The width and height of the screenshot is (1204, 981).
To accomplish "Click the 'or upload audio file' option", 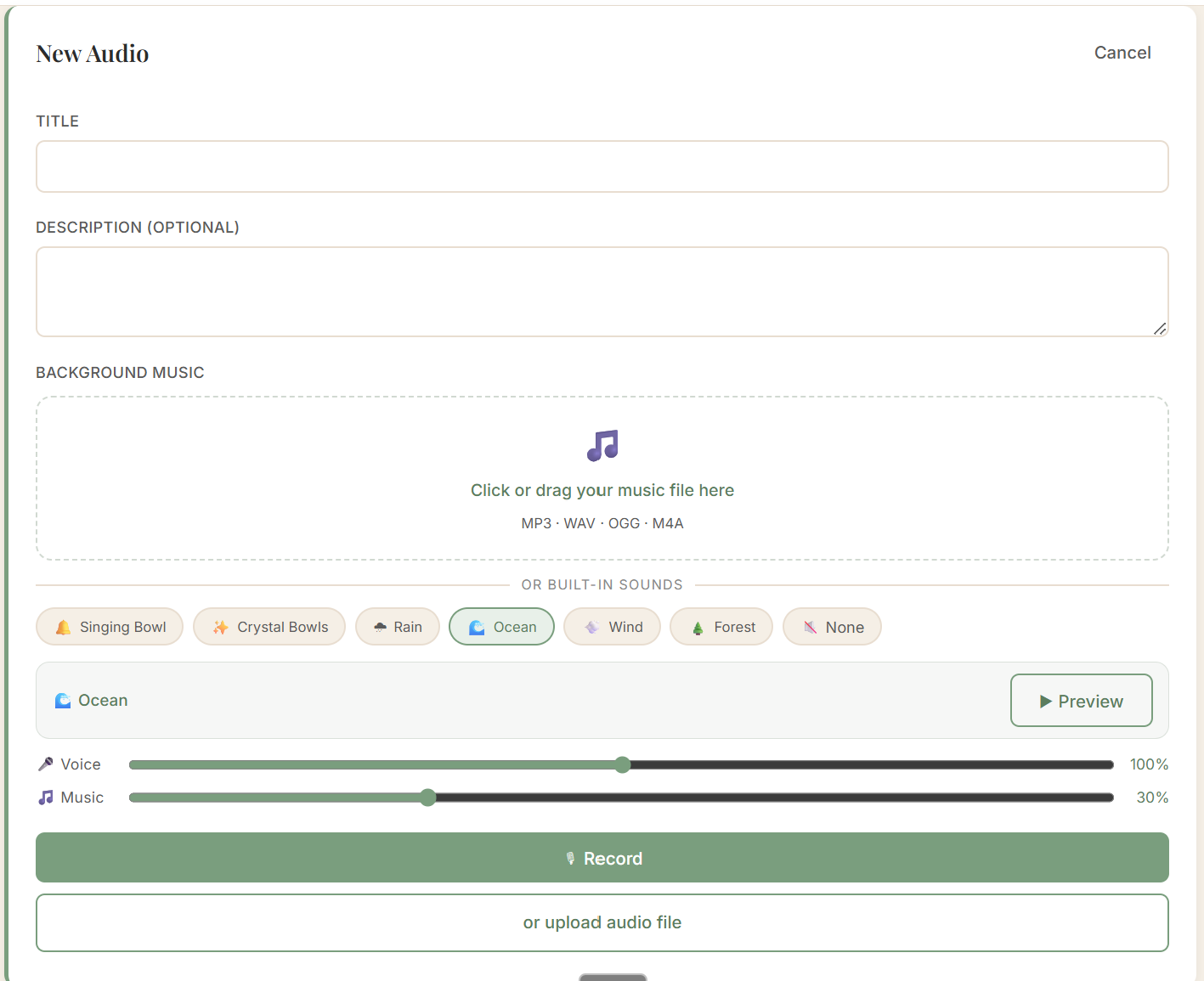I will [x=602, y=922].
